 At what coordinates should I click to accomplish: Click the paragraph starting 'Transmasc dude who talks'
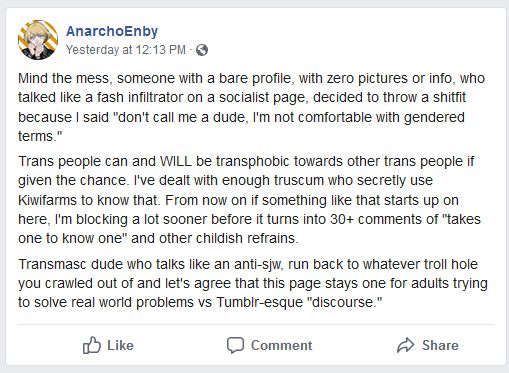pos(253,283)
